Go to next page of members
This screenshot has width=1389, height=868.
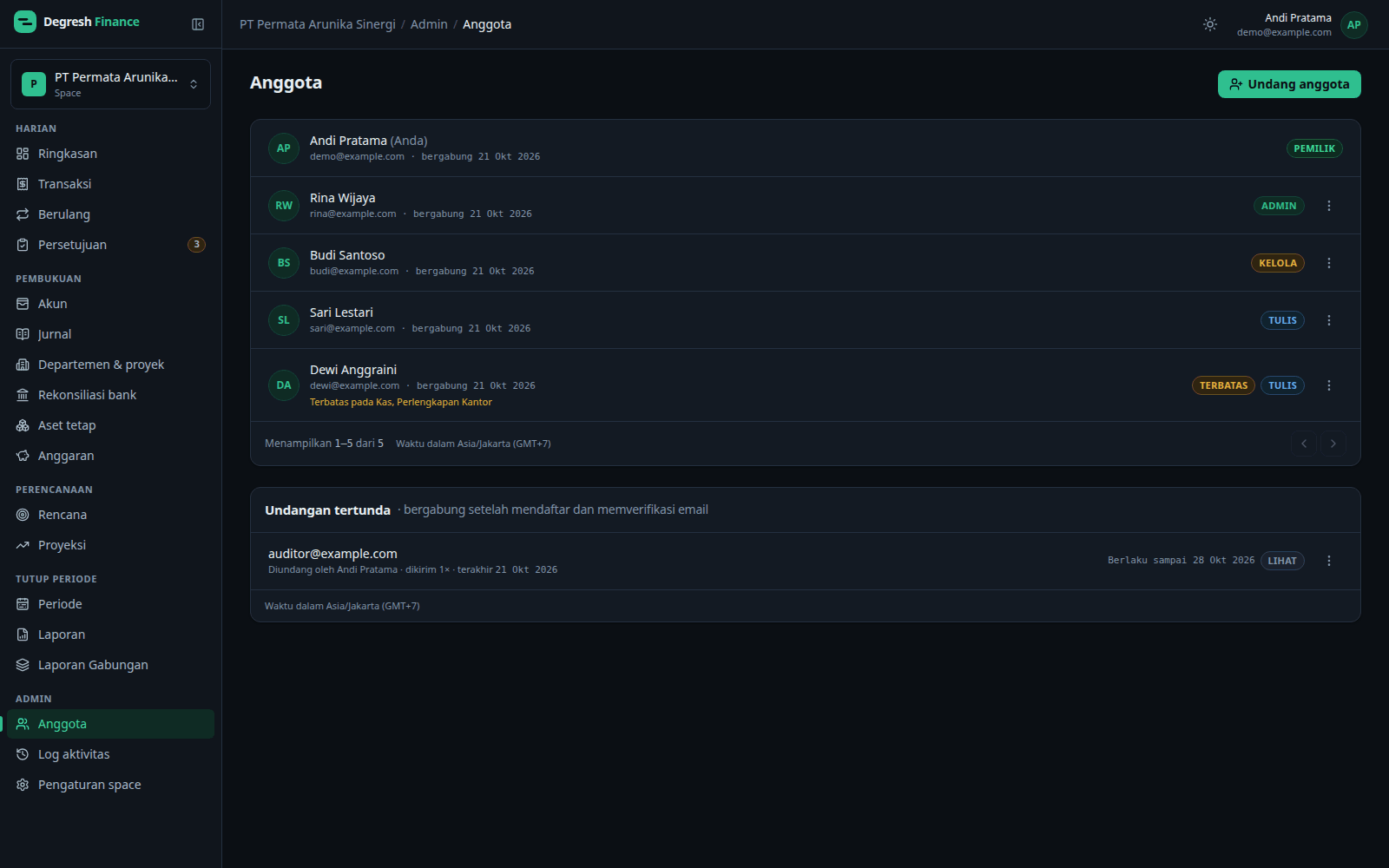(1333, 444)
